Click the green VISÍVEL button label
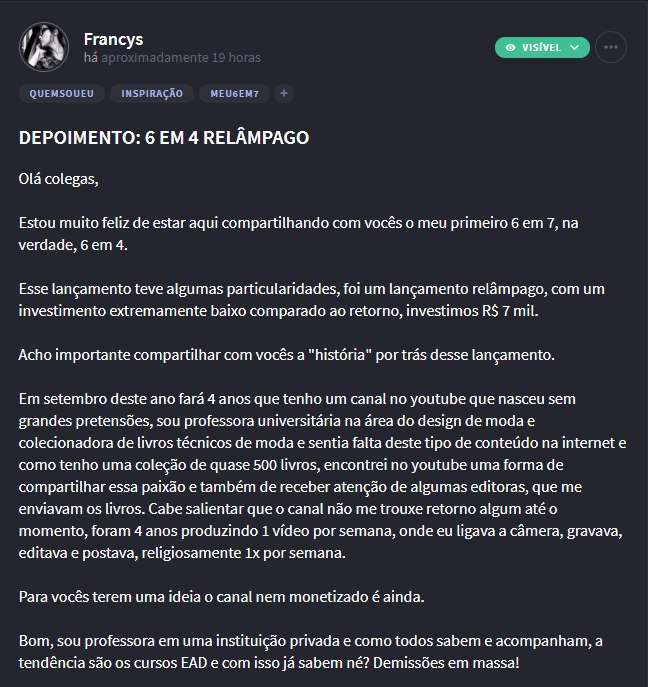Screen dimensions: 648x687 541,47
